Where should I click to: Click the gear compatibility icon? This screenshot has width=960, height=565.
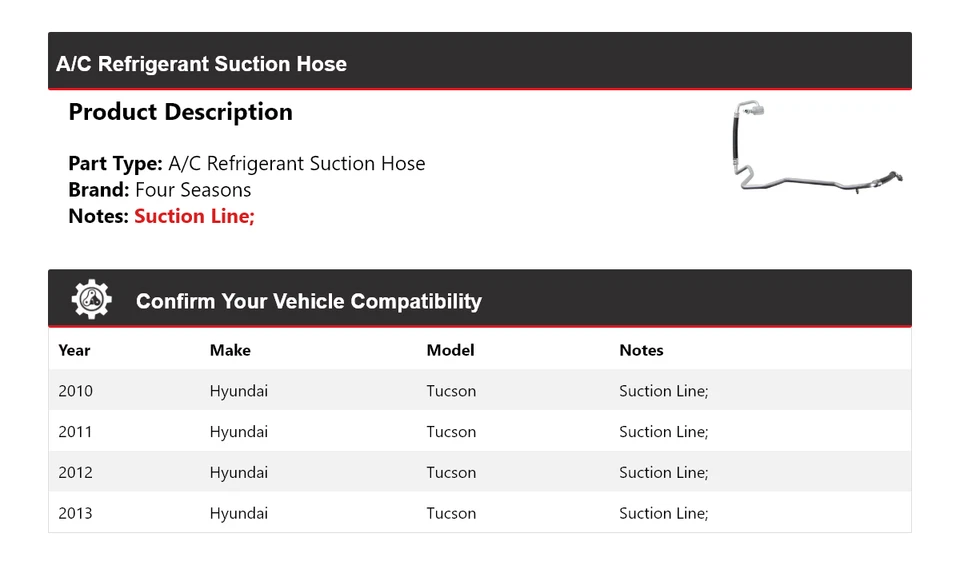pyautogui.click(x=91, y=300)
